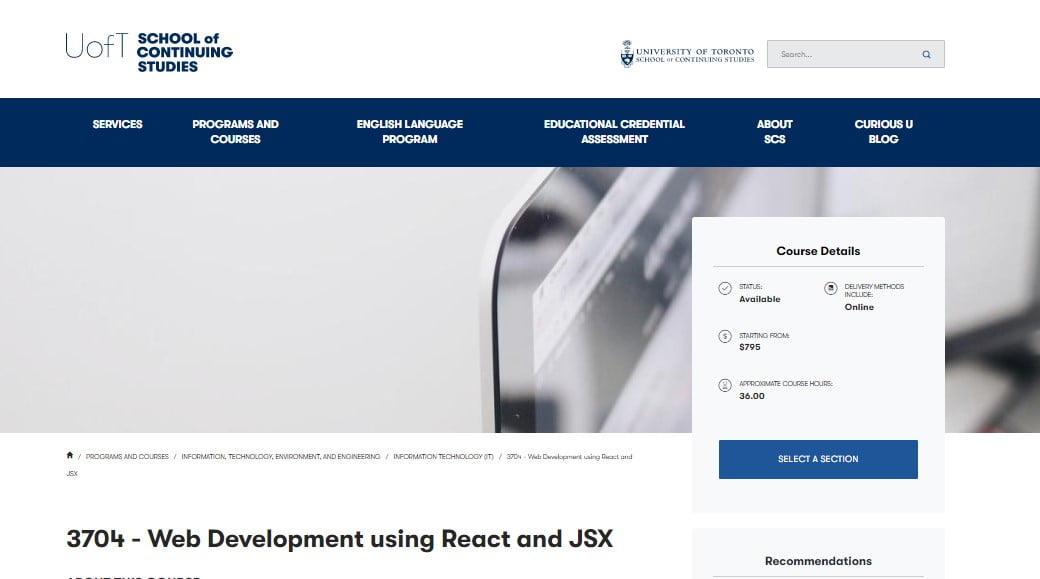The width and height of the screenshot is (1040, 579).
Task: Focus the Search input field
Action: tap(856, 54)
